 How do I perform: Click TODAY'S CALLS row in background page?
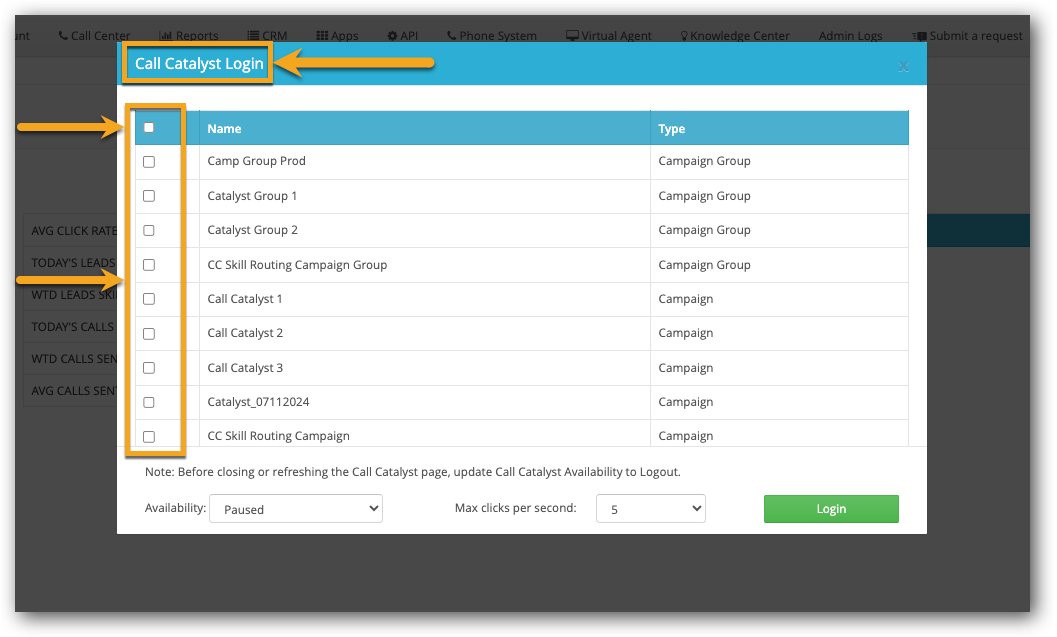click(x=71, y=327)
